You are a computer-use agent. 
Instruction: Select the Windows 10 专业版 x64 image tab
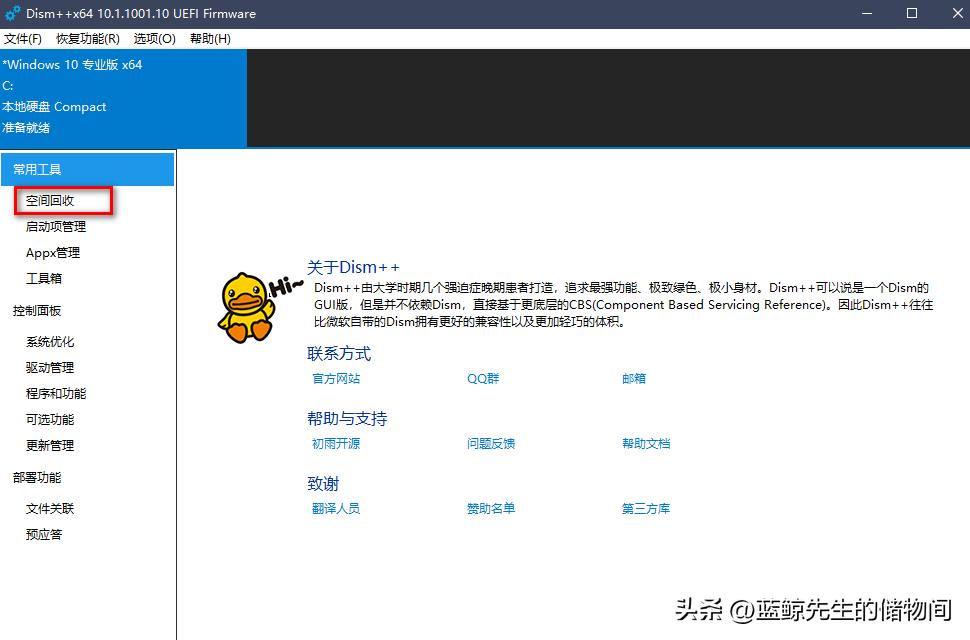coord(75,64)
